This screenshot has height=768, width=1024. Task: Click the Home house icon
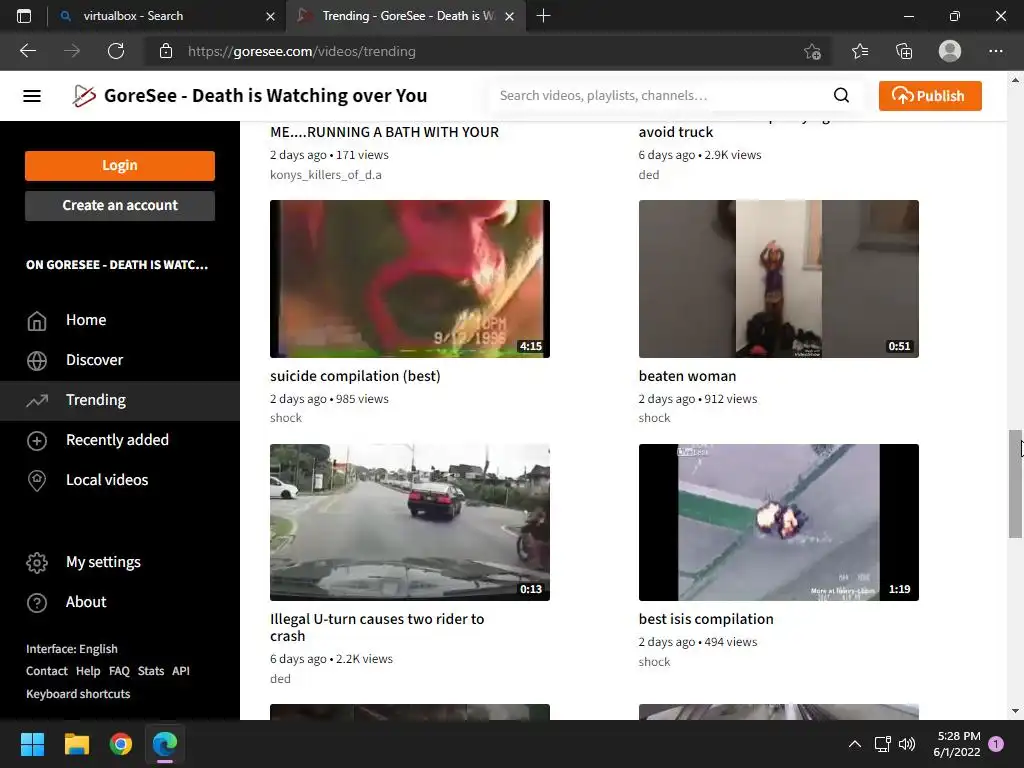(x=37, y=321)
